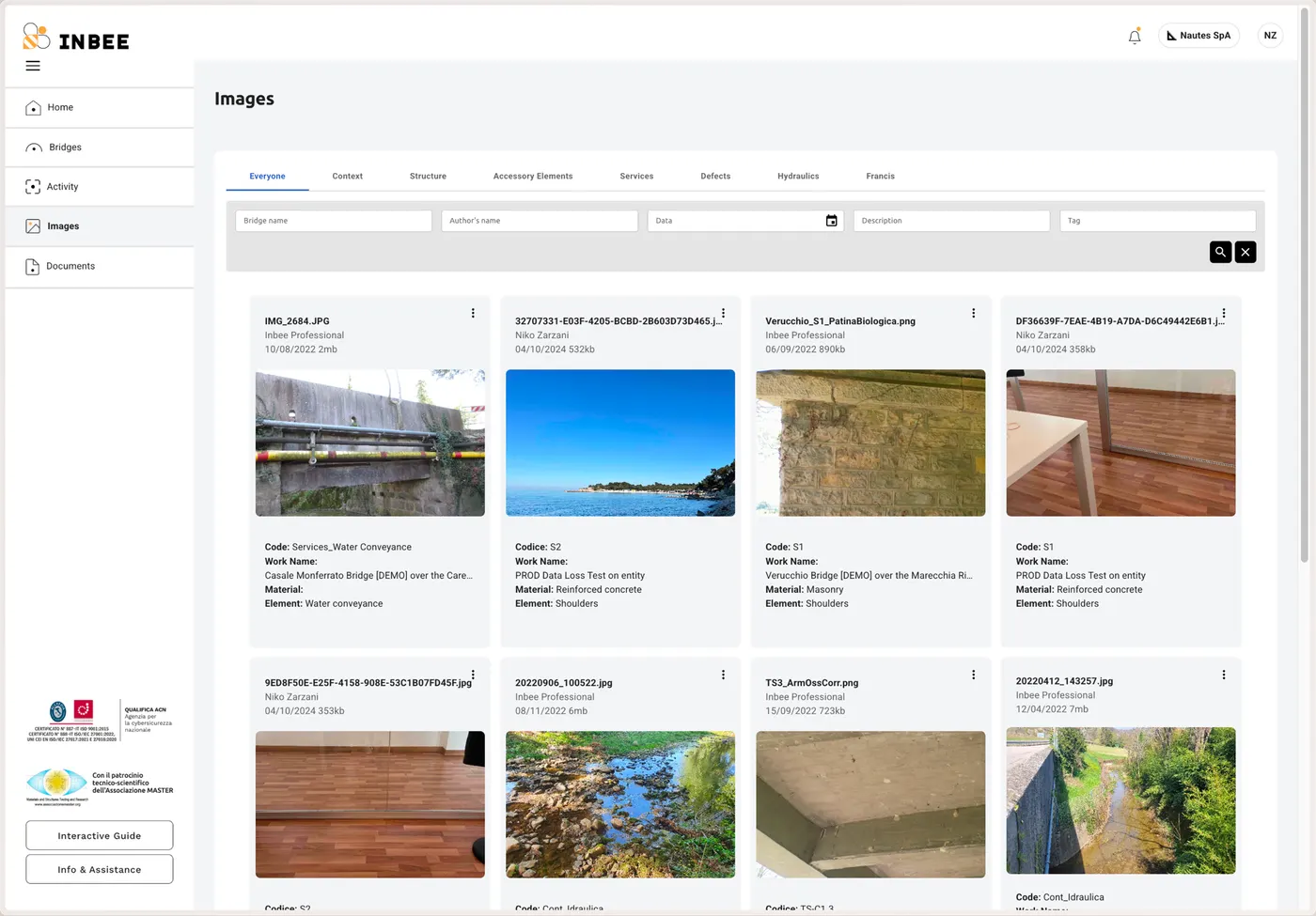Run the search with magnifier button
The height and width of the screenshot is (916, 1316).
coord(1220,252)
